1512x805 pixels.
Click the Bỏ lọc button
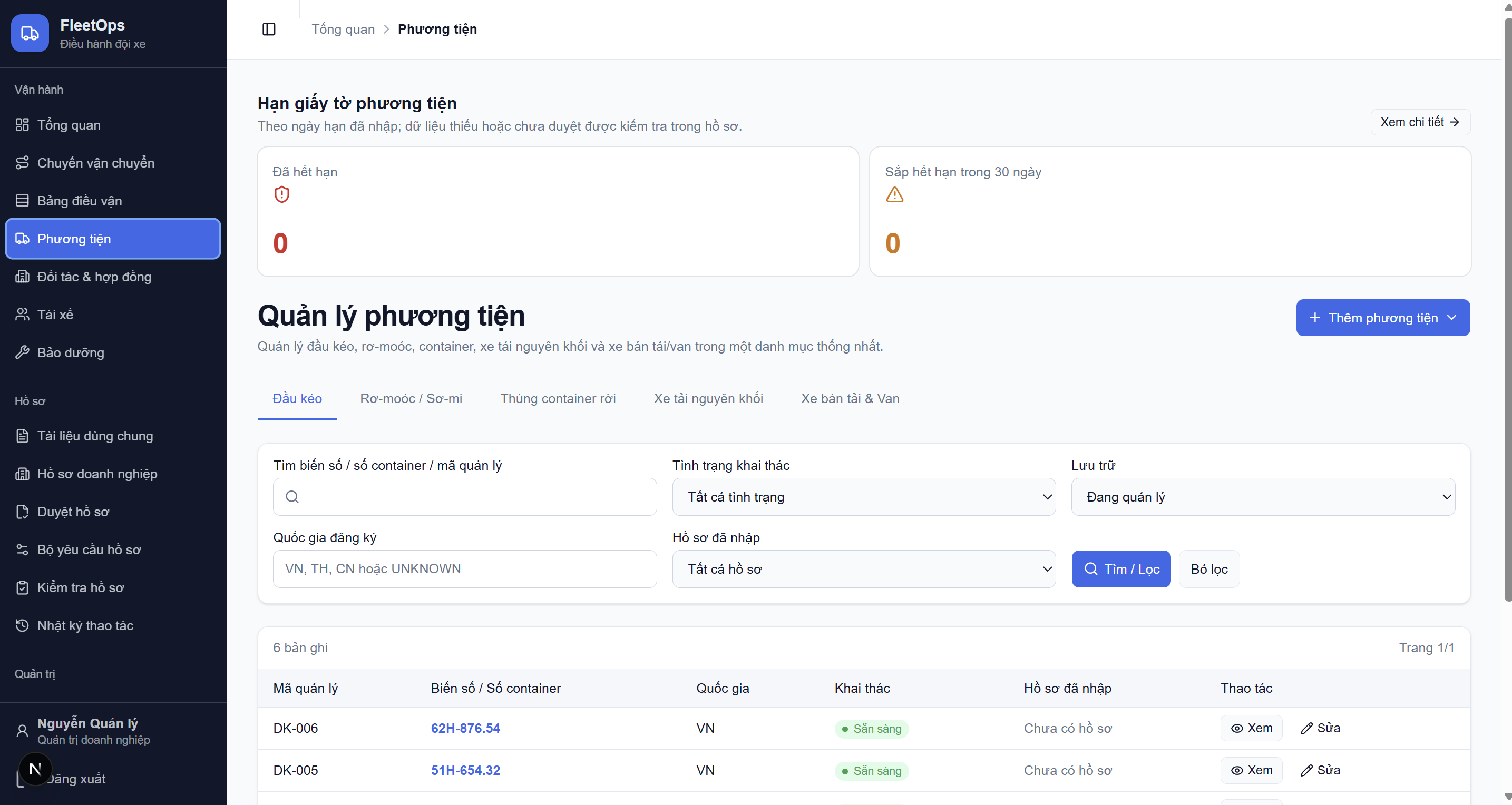coord(1209,568)
